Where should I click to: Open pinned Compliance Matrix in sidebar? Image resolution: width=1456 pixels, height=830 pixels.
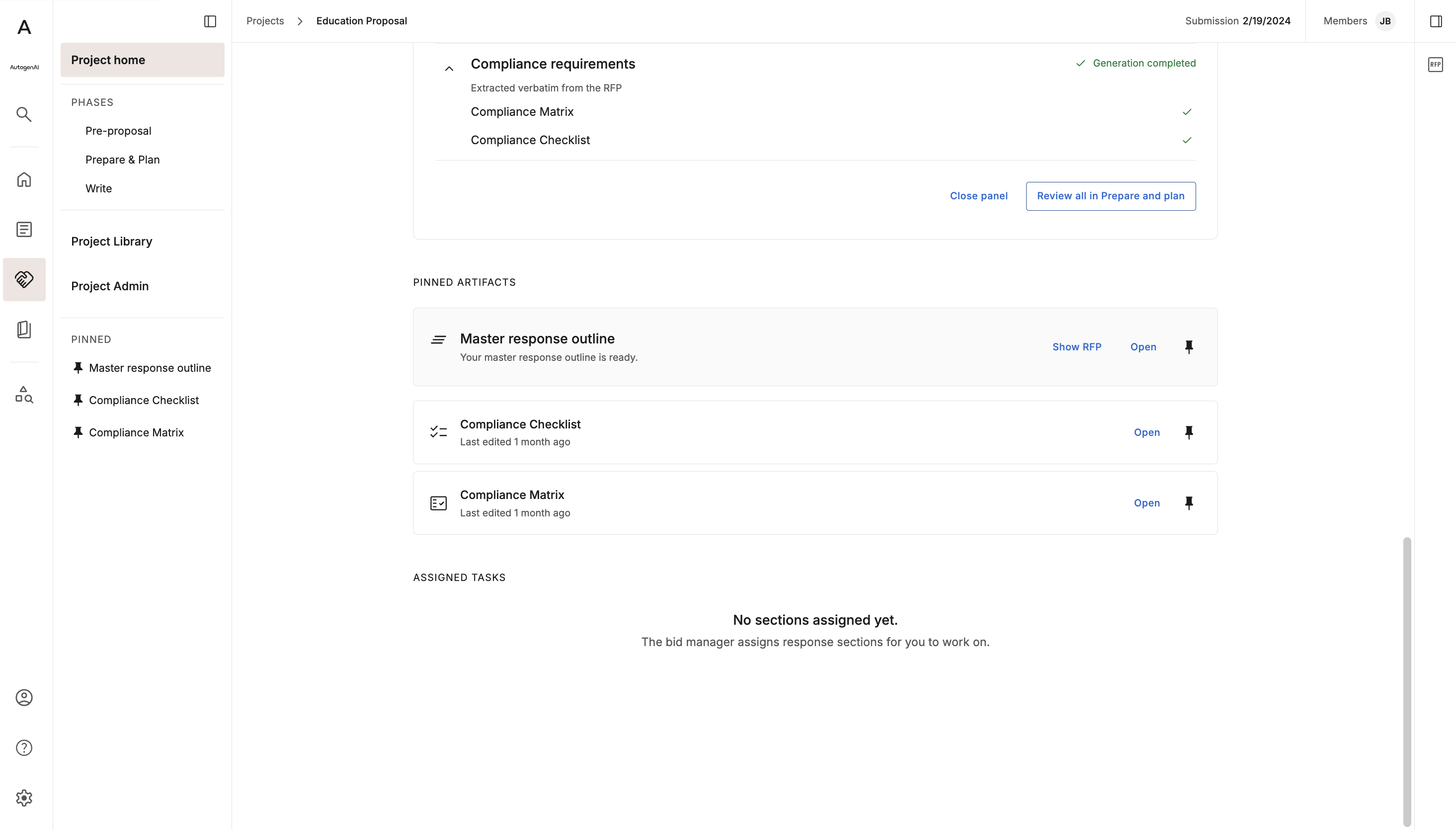tap(129, 433)
